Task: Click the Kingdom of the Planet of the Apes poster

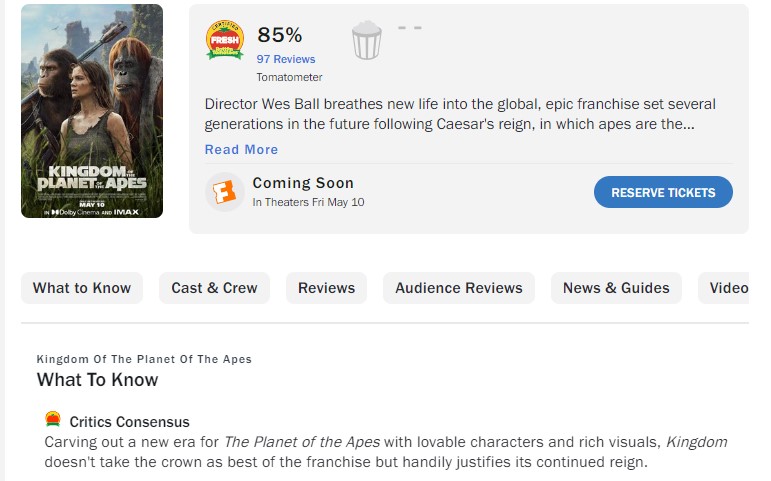Action: pos(92,111)
